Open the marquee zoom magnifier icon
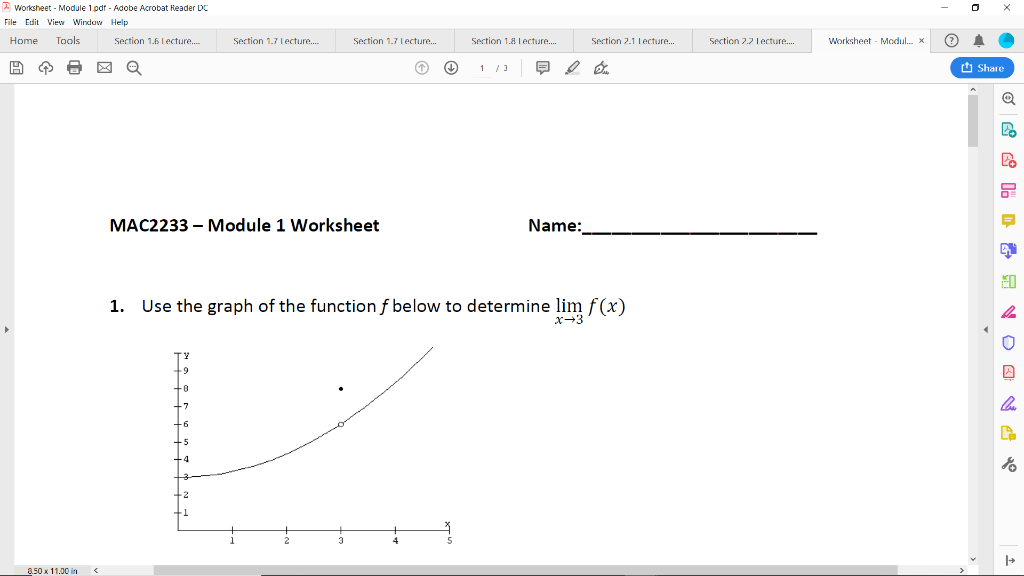Screen dimensions: 1024x576 click(131, 67)
